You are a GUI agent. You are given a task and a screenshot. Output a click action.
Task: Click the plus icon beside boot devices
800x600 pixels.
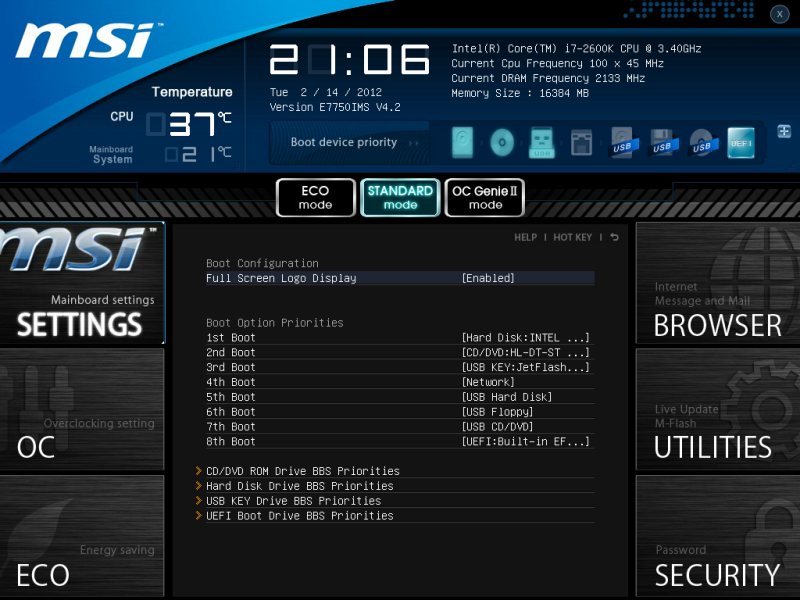pos(784,131)
